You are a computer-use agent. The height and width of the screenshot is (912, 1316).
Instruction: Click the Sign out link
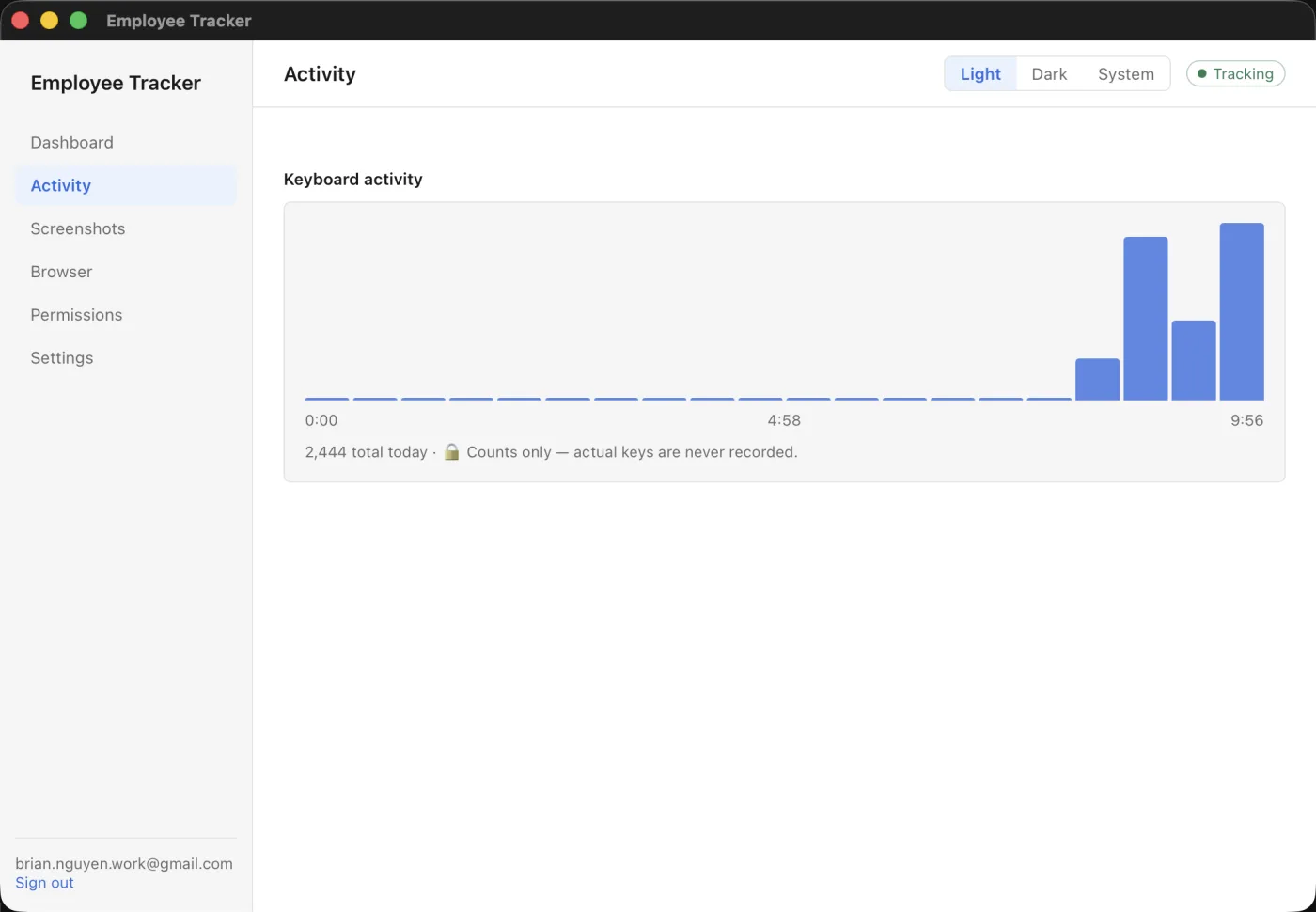click(44, 884)
